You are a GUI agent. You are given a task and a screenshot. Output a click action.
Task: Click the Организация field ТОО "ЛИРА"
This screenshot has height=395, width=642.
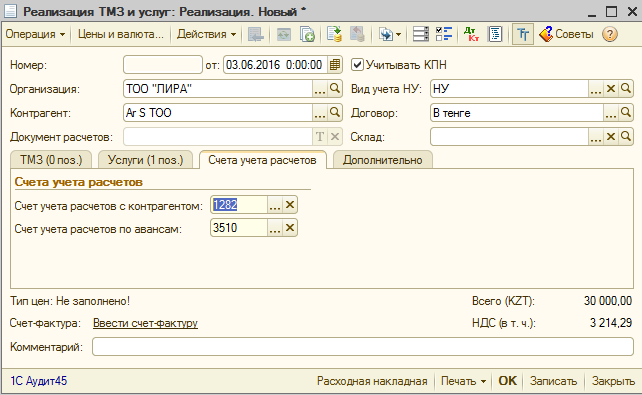click(218, 88)
